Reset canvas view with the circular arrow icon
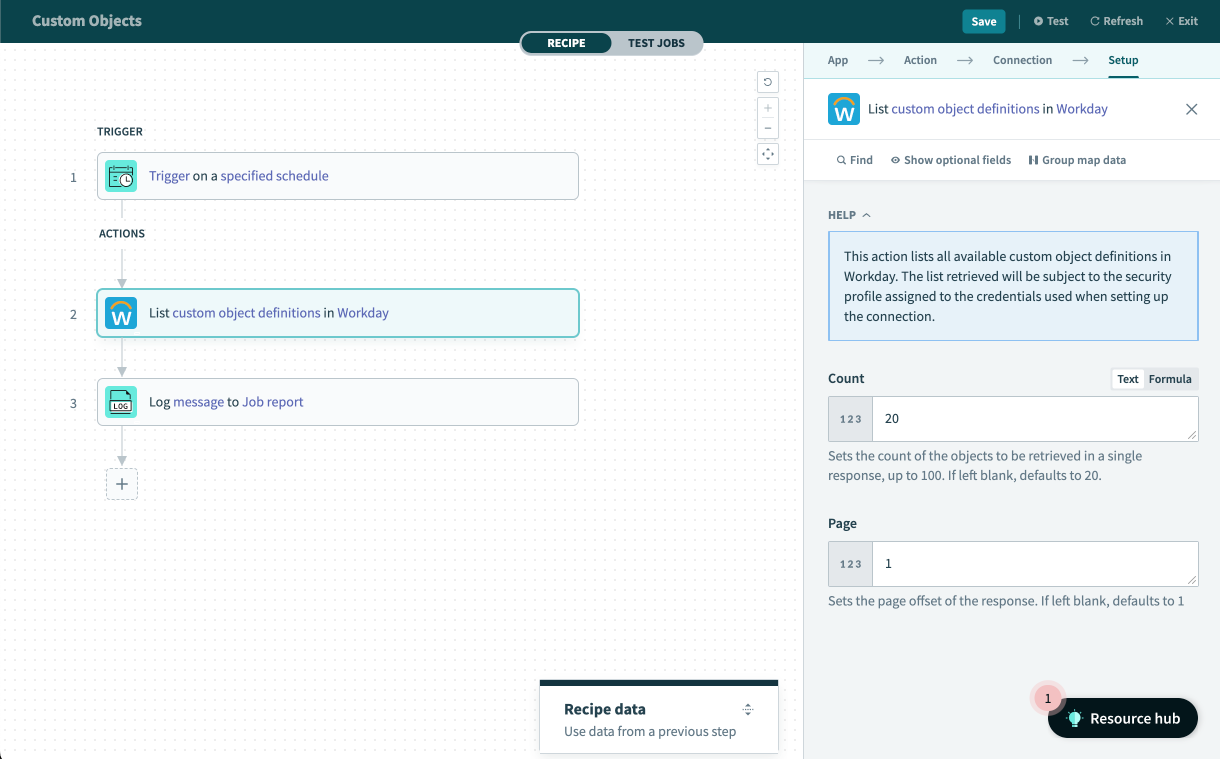 [x=768, y=82]
